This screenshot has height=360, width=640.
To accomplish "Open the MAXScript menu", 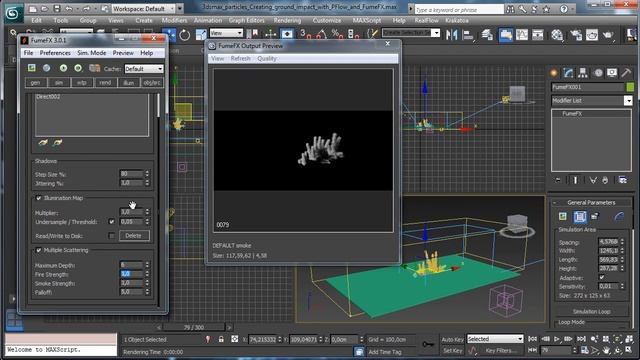I will coord(367,20).
